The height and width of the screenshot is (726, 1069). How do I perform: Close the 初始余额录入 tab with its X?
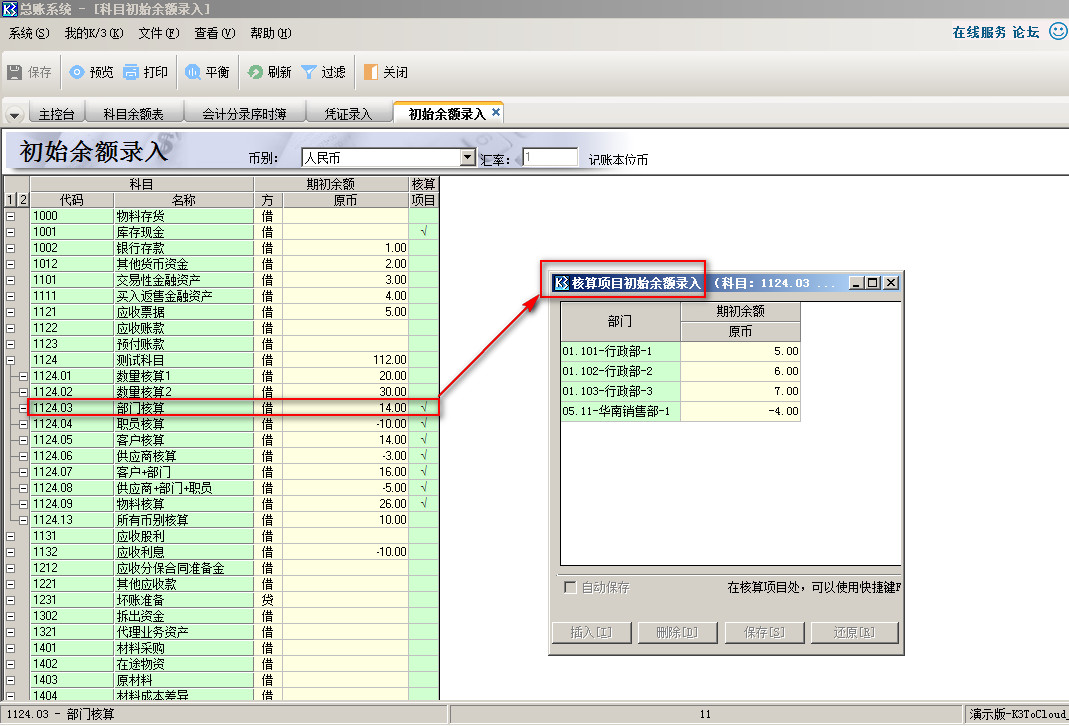click(x=496, y=113)
